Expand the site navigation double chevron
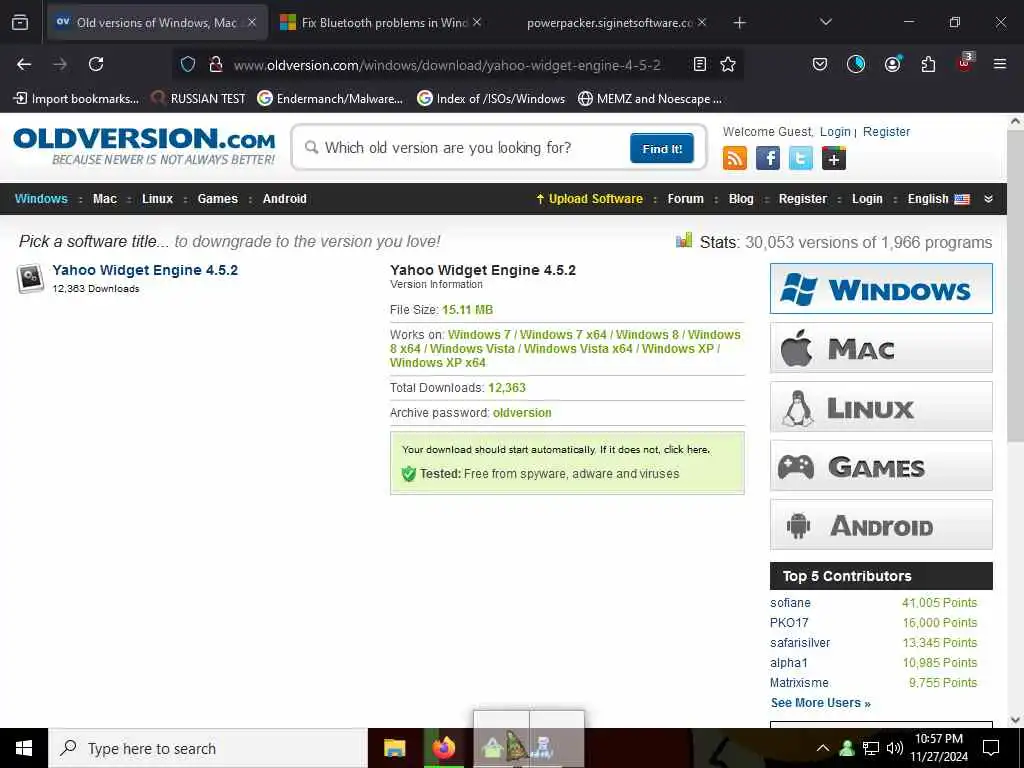The image size is (1024, 768). [x=988, y=199]
